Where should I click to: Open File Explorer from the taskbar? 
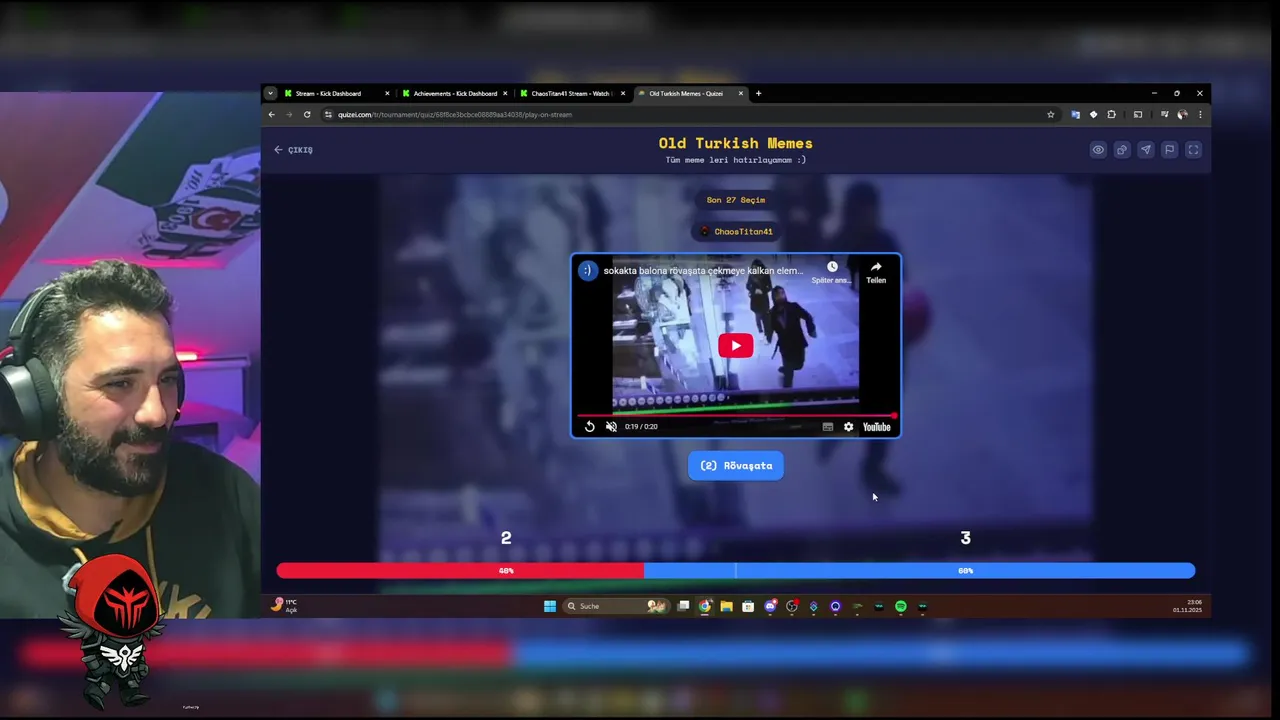726,606
